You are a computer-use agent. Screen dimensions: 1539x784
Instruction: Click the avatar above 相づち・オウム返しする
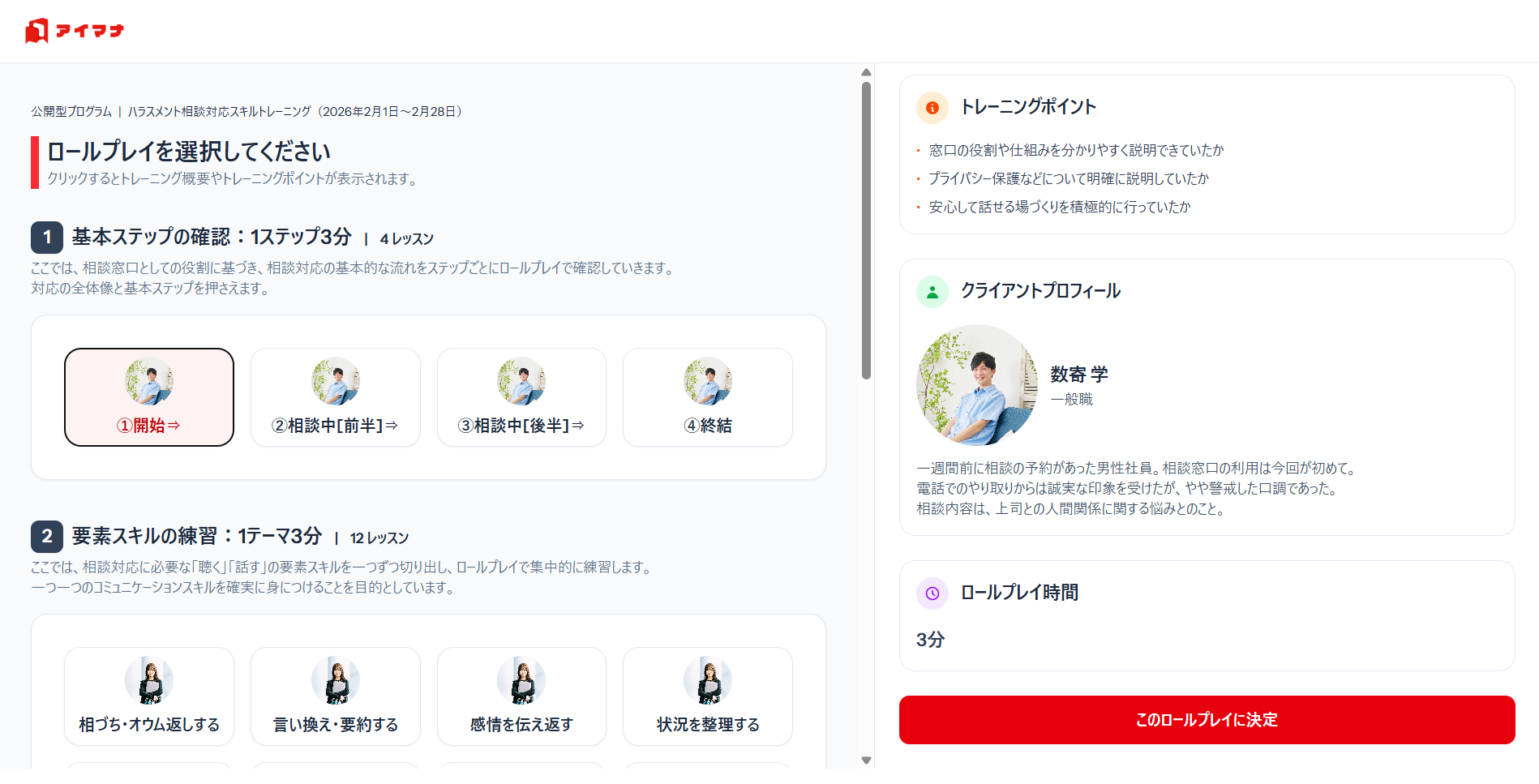tap(149, 680)
